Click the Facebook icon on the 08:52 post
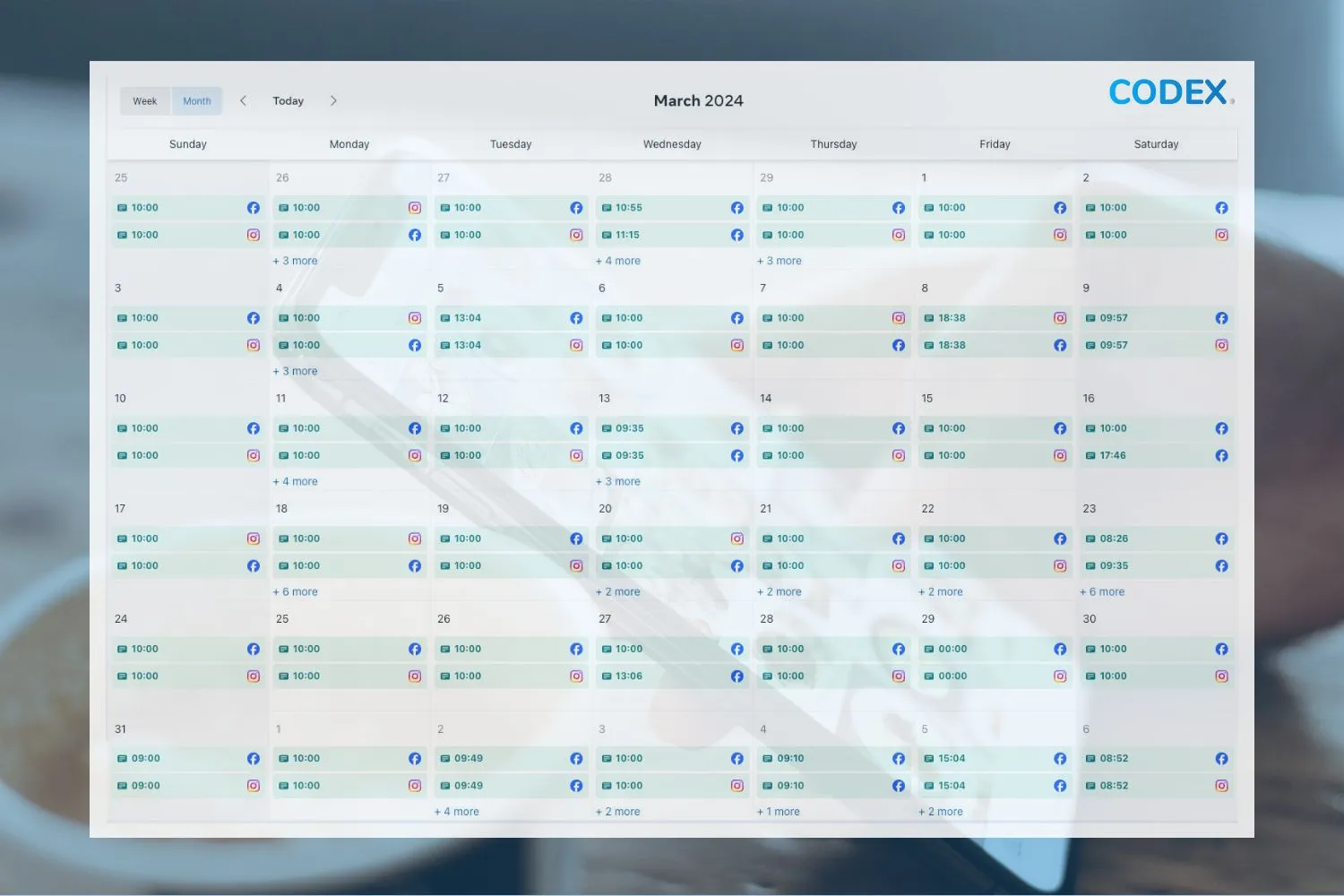The height and width of the screenshot is (896, 1344). pyautogui.click(x=1221, y=759)
